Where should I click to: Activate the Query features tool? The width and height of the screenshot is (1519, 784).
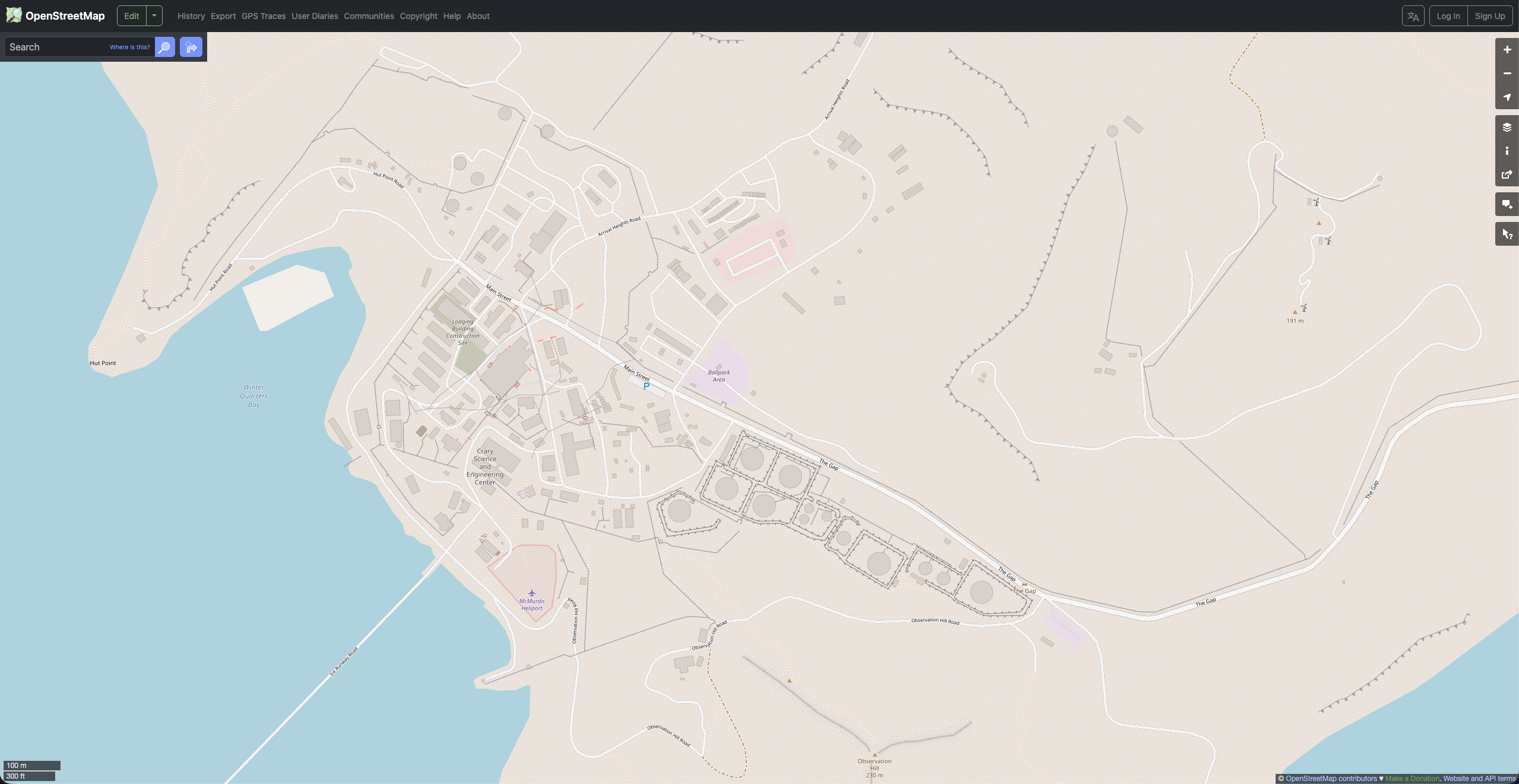[1507, 234]
